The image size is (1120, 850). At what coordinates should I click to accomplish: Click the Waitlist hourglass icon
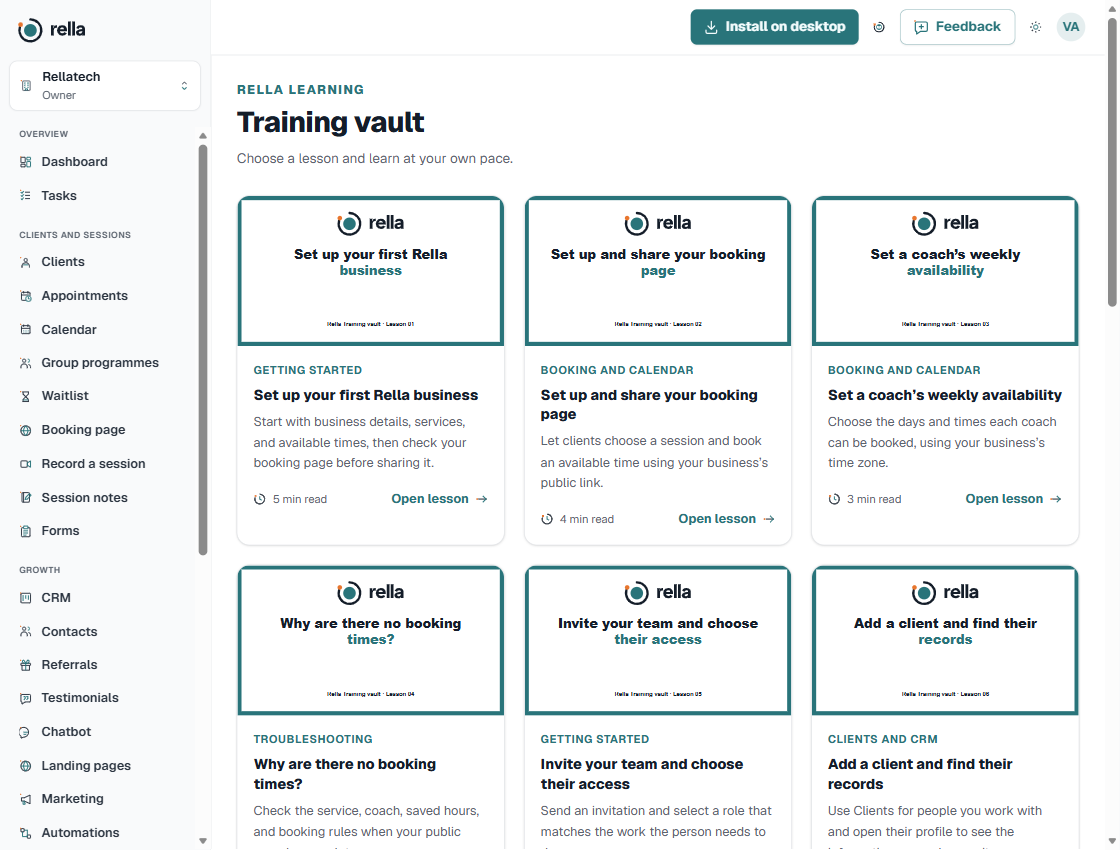tap(26, 396)
